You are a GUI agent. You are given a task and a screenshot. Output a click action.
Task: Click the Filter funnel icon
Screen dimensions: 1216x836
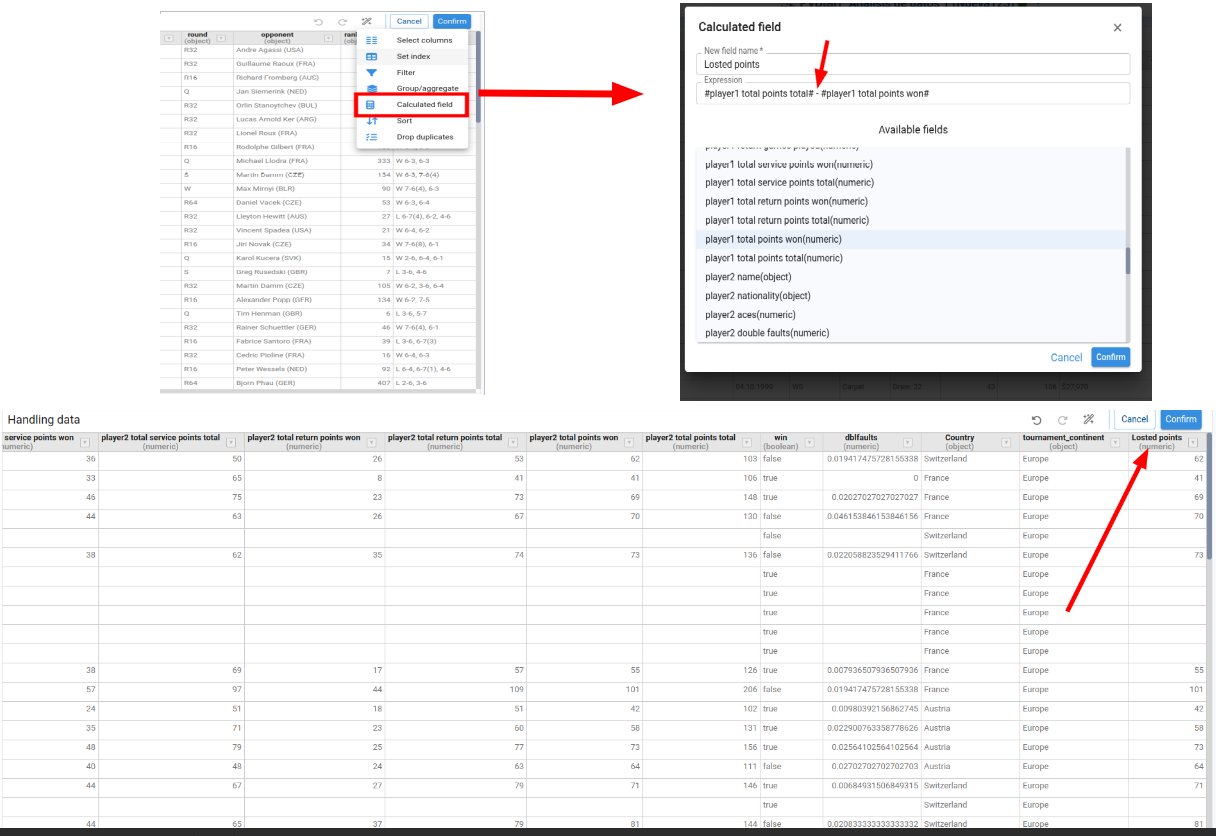tap(372, 73)
